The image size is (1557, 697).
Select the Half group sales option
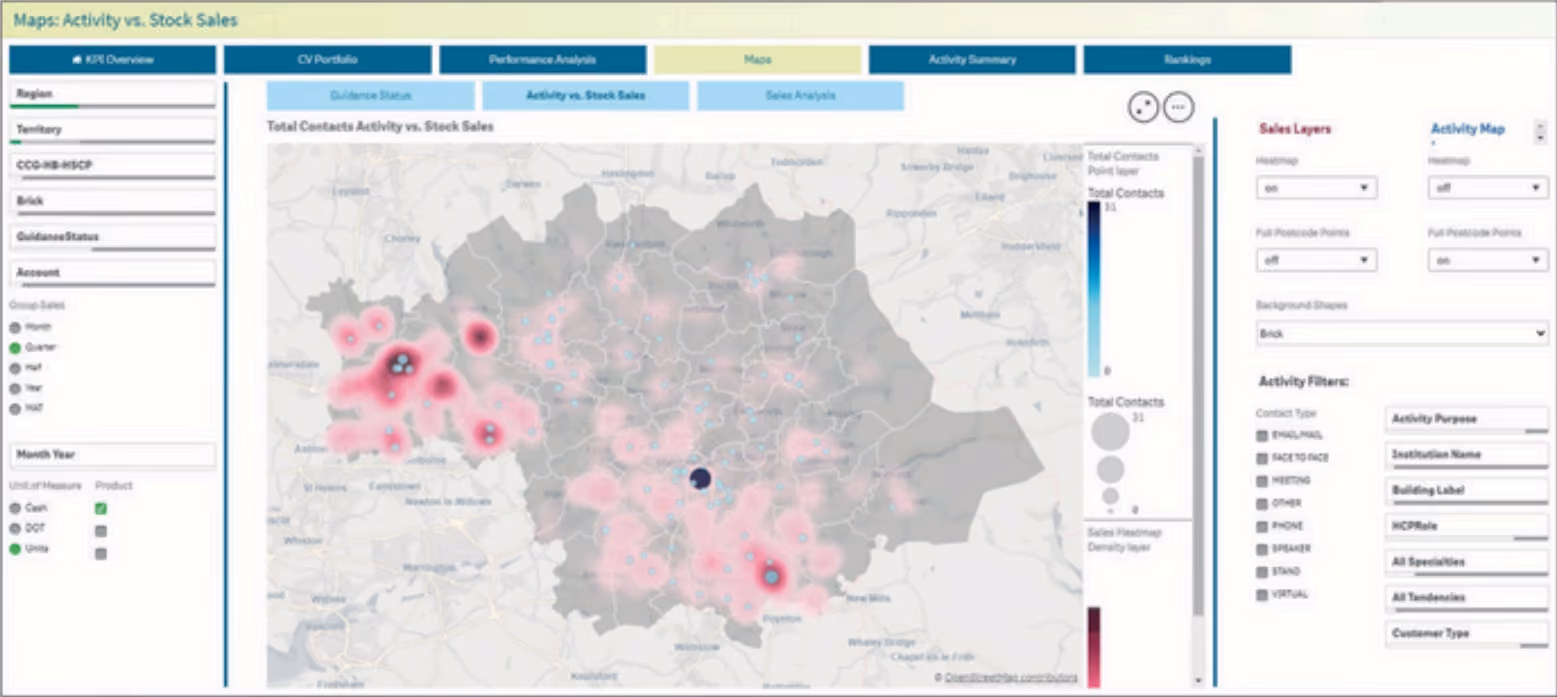click(x=15, y=367)
